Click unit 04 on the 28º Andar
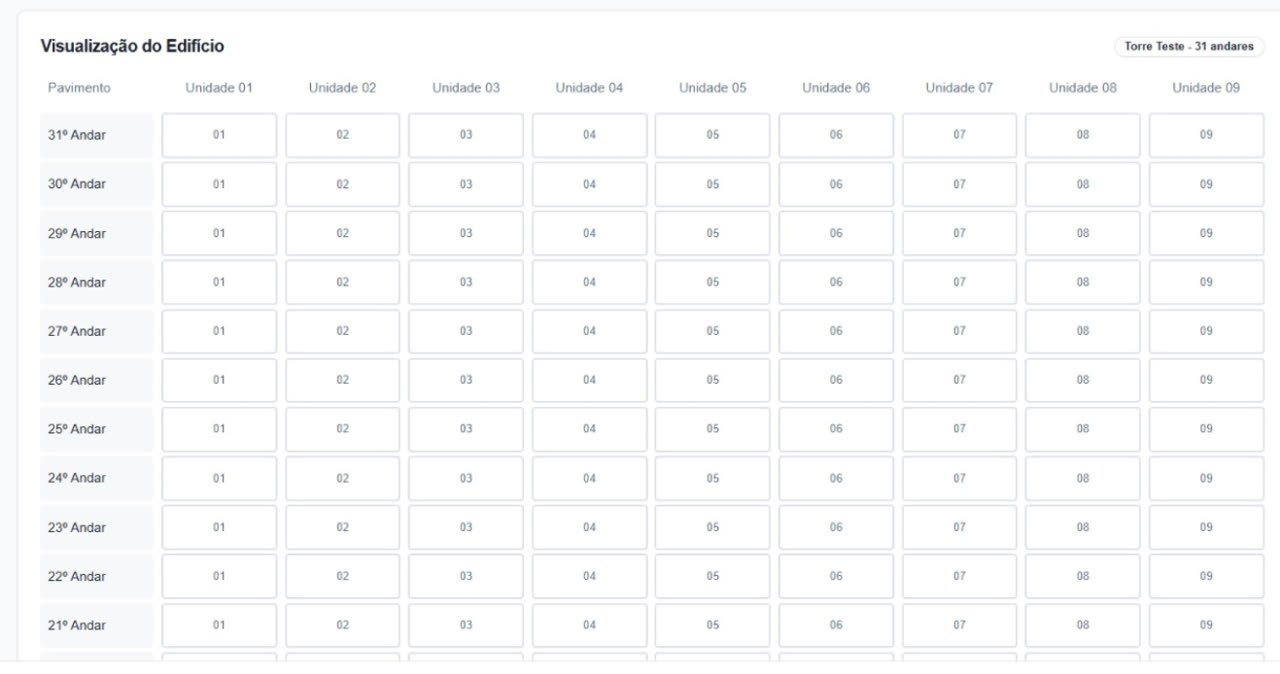 589,282
